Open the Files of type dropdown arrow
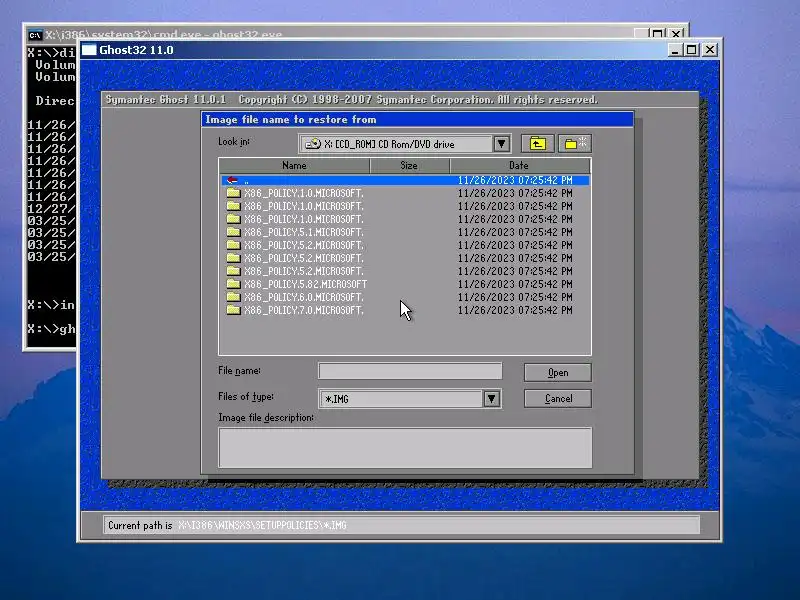 tap(491, 398)
